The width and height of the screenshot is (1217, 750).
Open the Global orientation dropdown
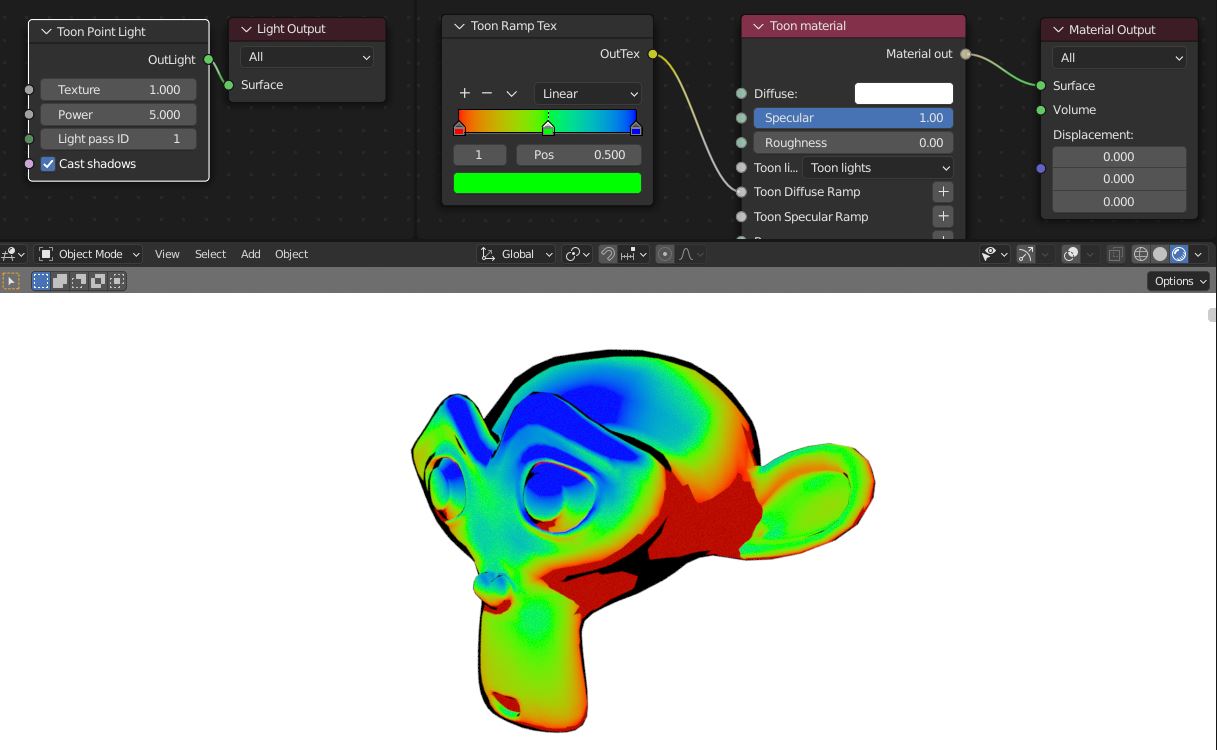click(x=516, y=254)
